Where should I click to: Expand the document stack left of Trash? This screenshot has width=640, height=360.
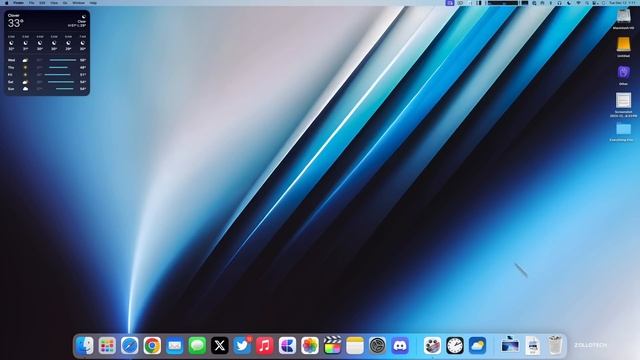tap(533, 346)
